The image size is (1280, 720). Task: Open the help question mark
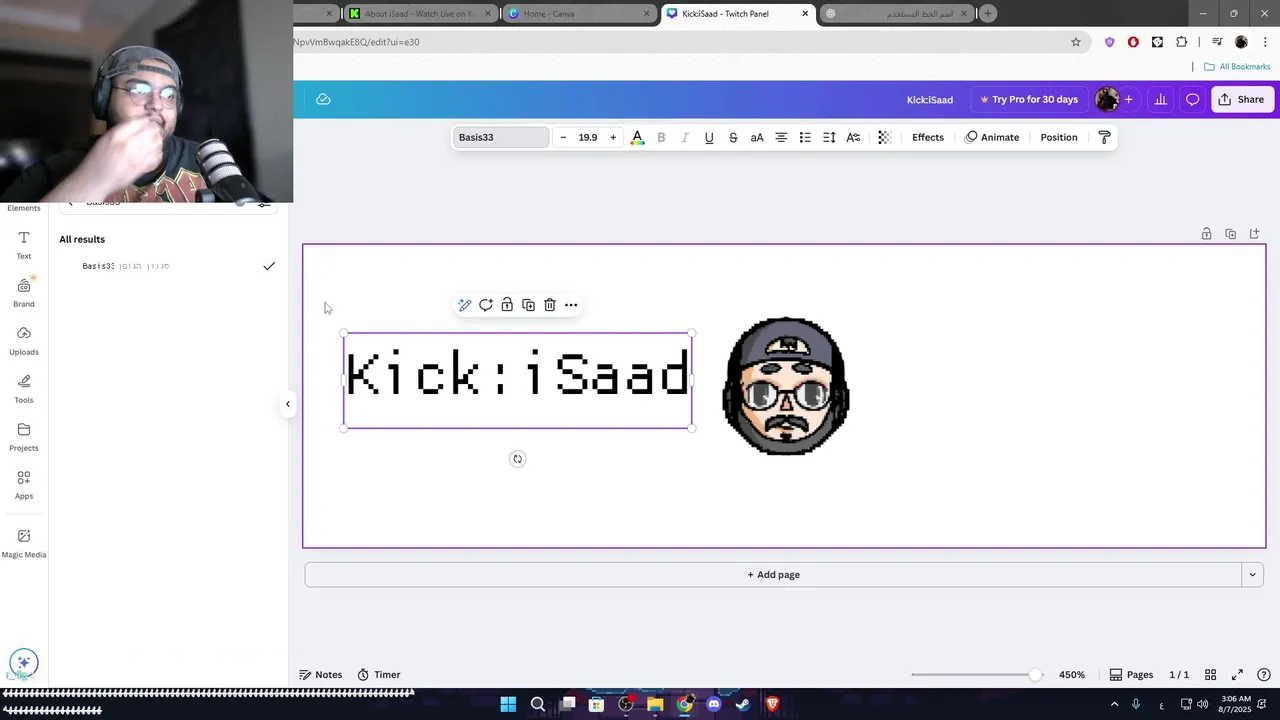pos(1264,675)
